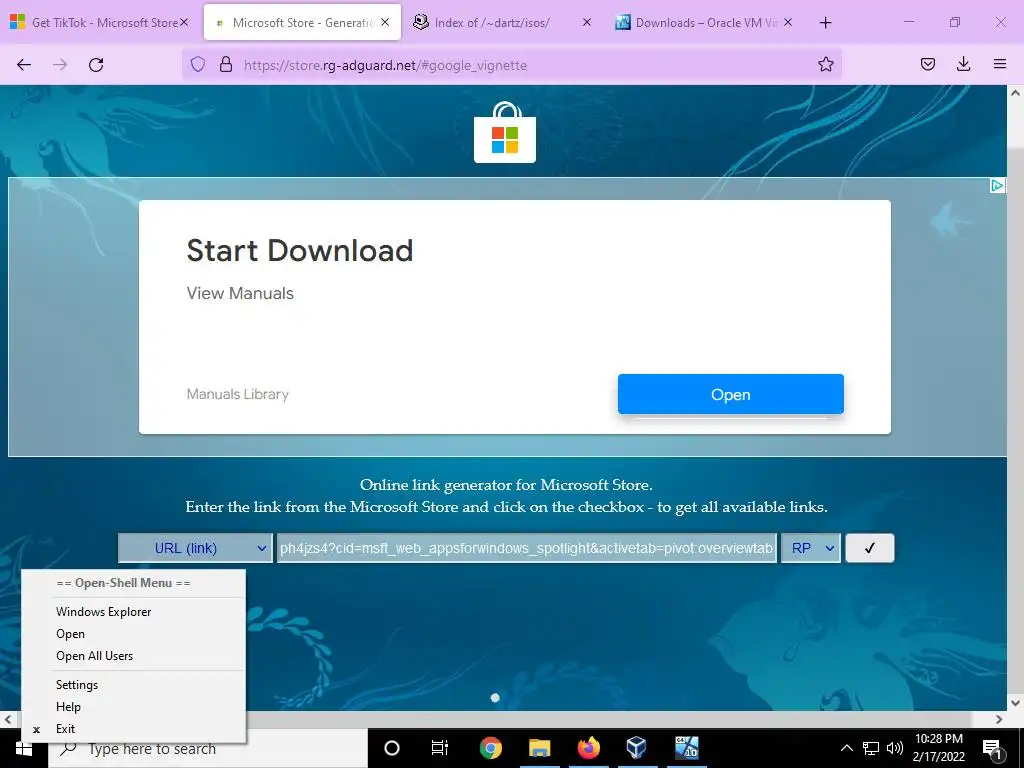
Task: Close the Get TikTok tab
Action: coord(184,22)
